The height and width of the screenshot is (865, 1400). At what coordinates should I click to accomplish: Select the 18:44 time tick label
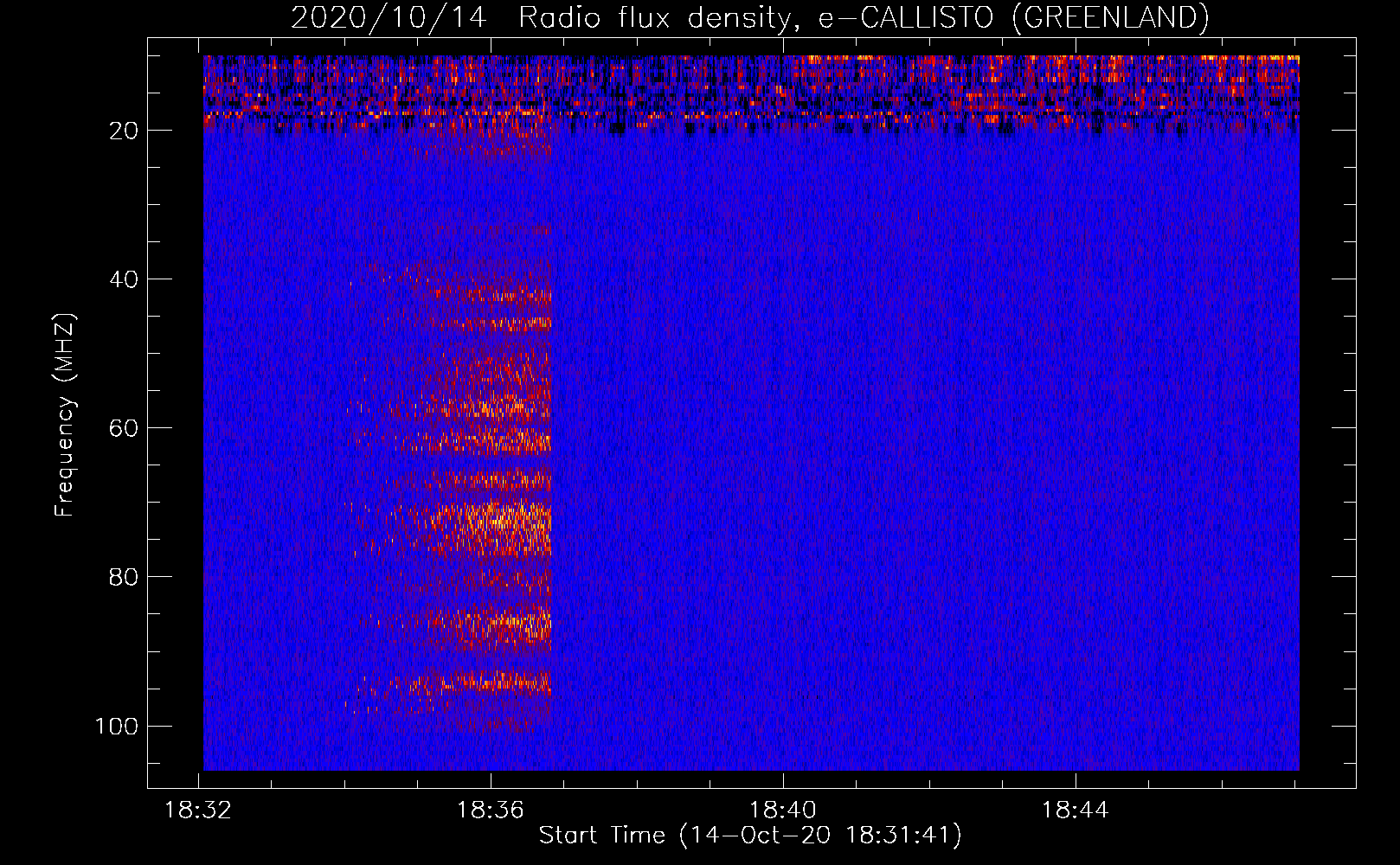(1076, 811)
